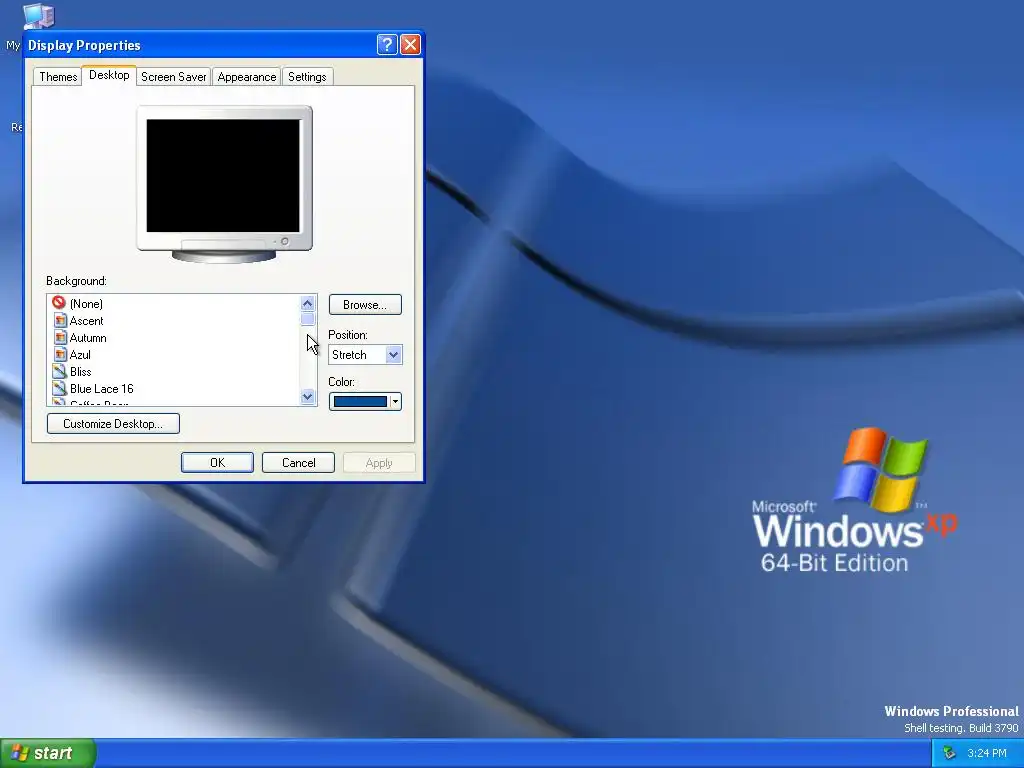The height and width of the screenshot is (768, 1024).
Task: Click the Apply button
Action: click(x=379, y=462)
